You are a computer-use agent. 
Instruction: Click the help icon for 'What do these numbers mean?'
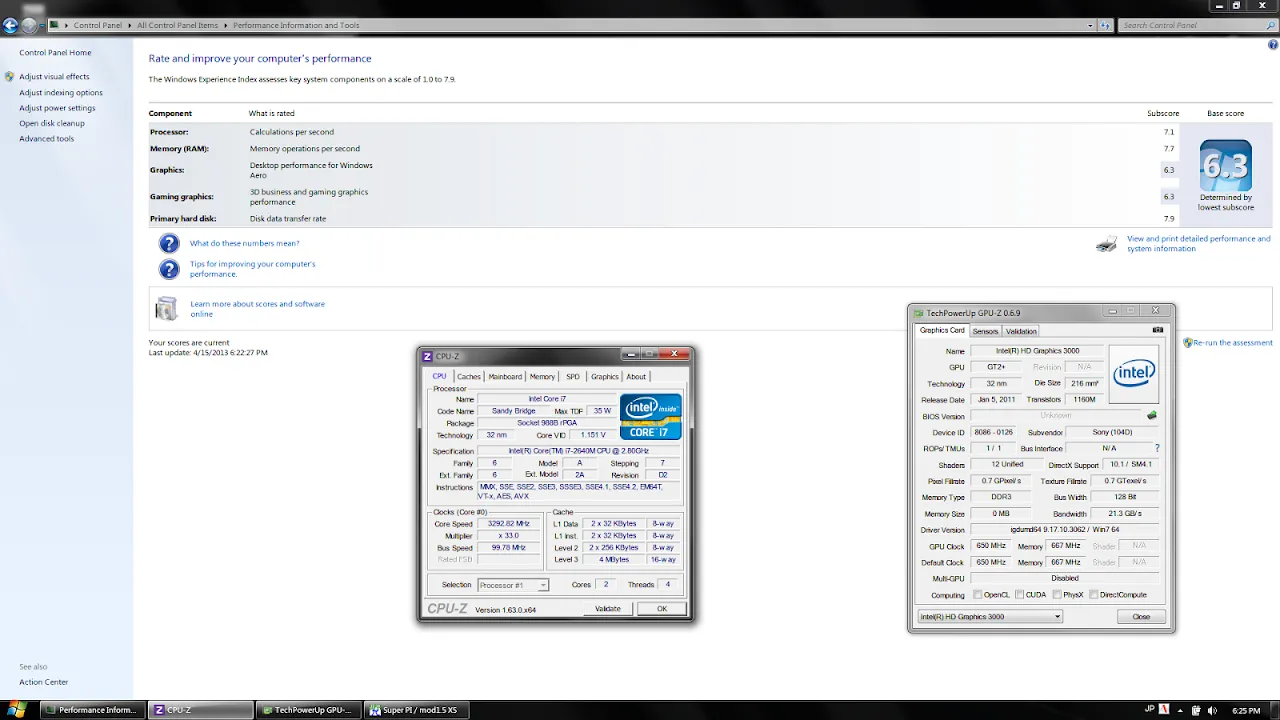point(169,243)
